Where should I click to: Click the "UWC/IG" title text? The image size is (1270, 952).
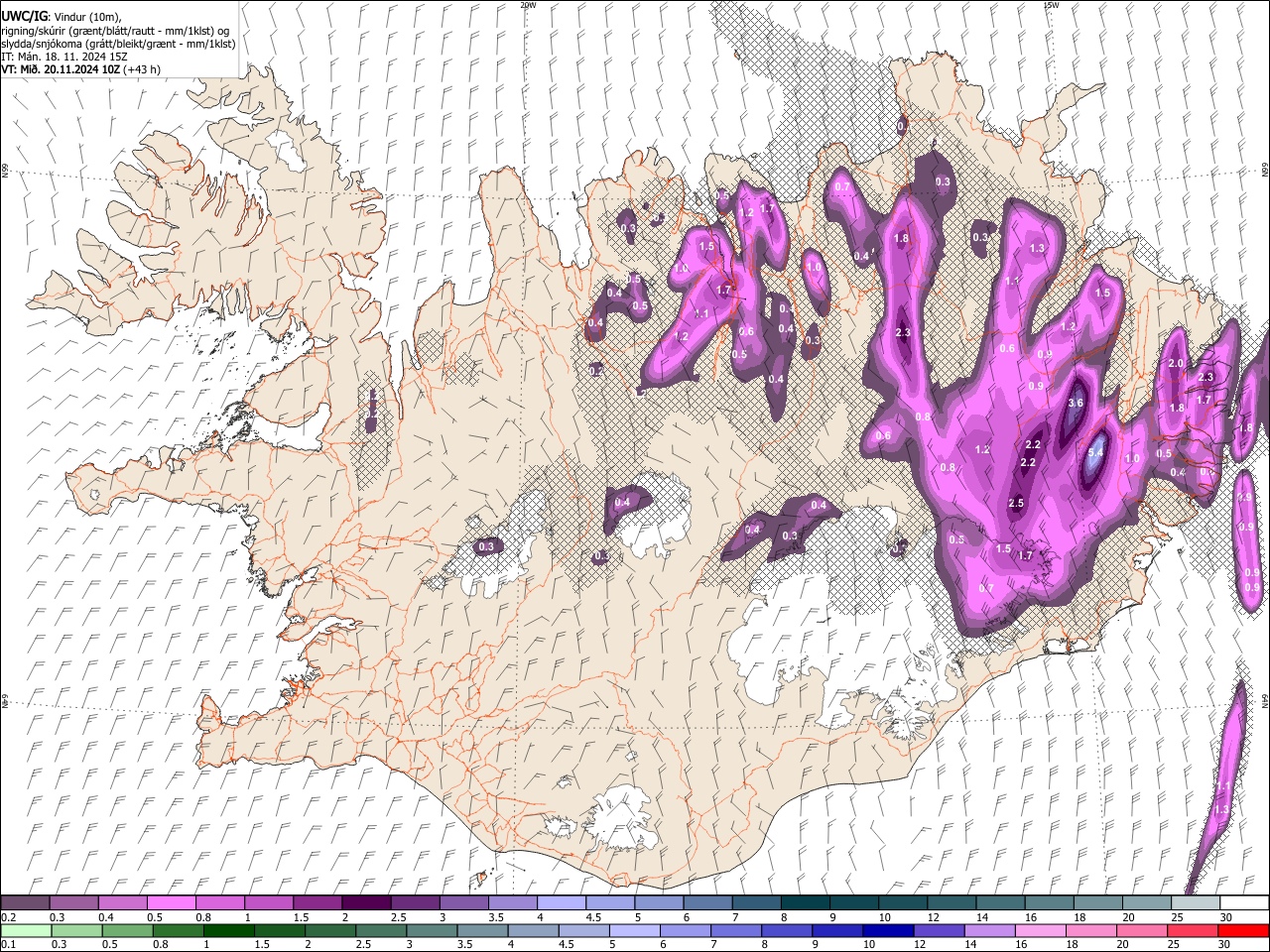pyautogui.click(x=23, y=15)
